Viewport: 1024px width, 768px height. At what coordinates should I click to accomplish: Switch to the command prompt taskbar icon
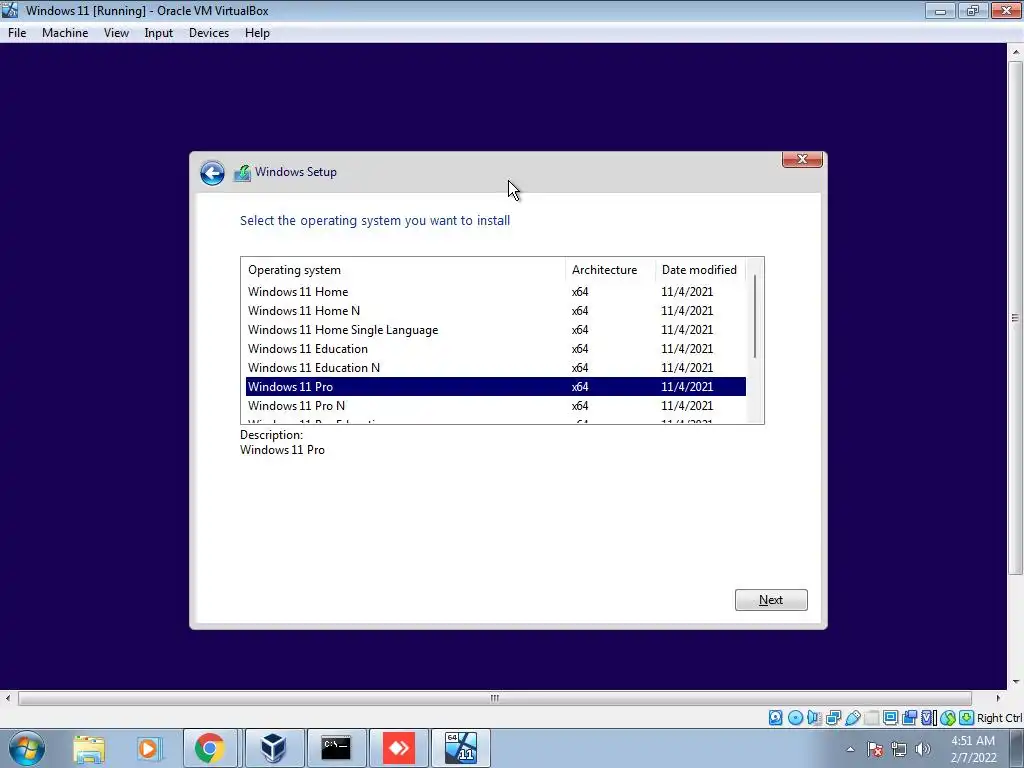(336, 748)
